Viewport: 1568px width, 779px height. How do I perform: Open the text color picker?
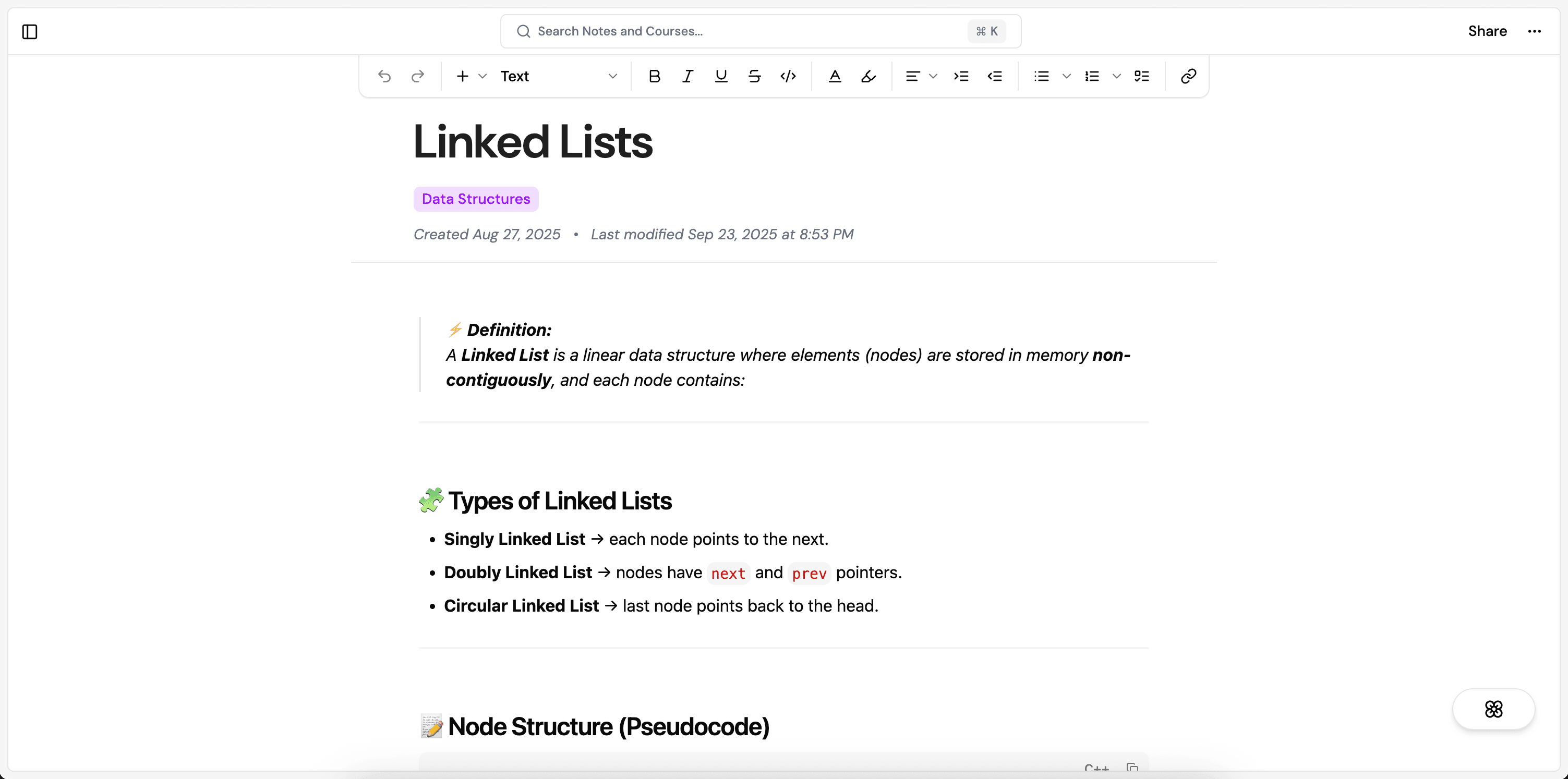[835, 76]
